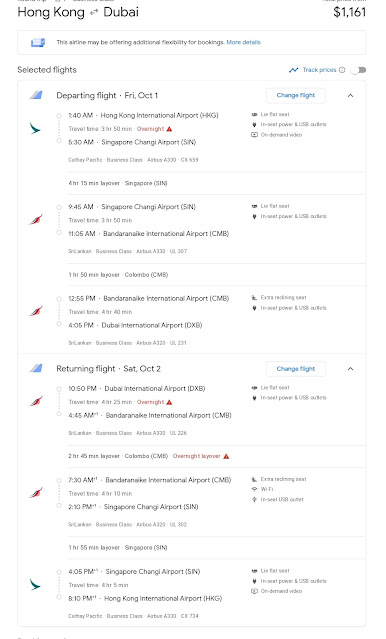The height and width of the screenshot is (639, 386).
Task: Click the multi-airline icon beside Departing flight
Action: [x=36, y=95]
